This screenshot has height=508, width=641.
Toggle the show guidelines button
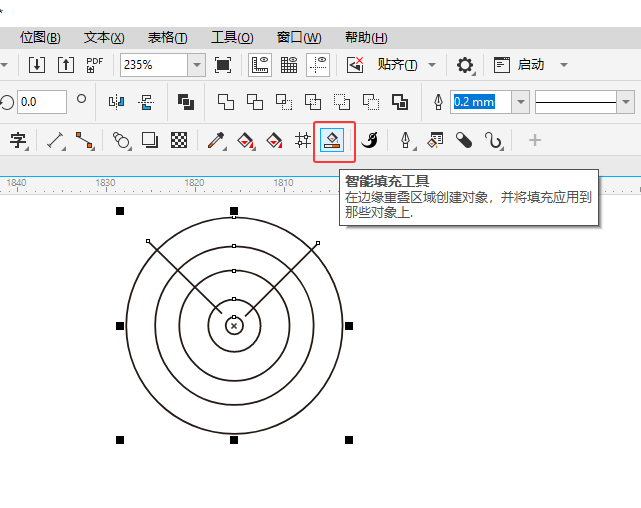318,65
